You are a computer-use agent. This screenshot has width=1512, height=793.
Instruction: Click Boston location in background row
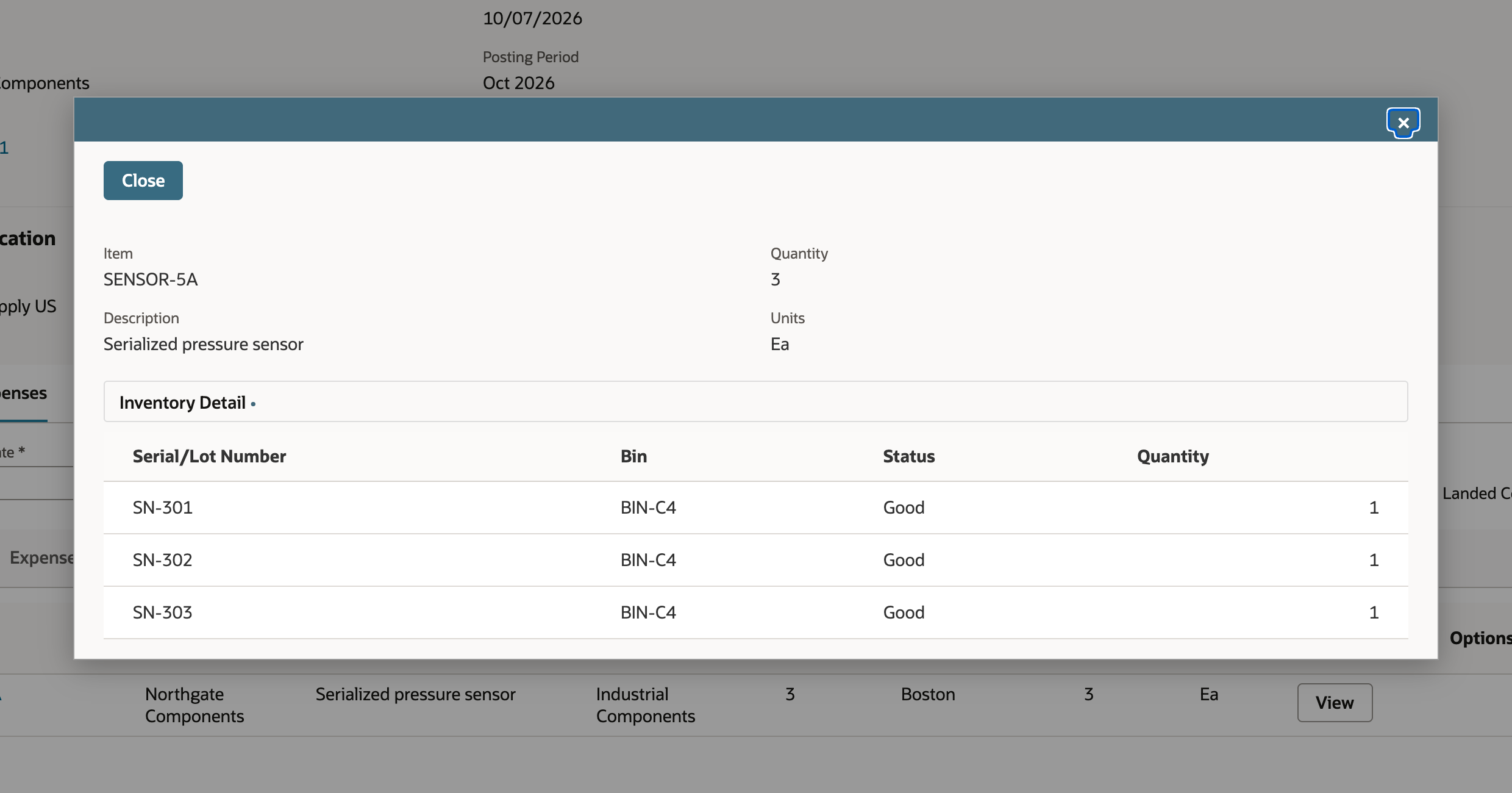[928, 694]
